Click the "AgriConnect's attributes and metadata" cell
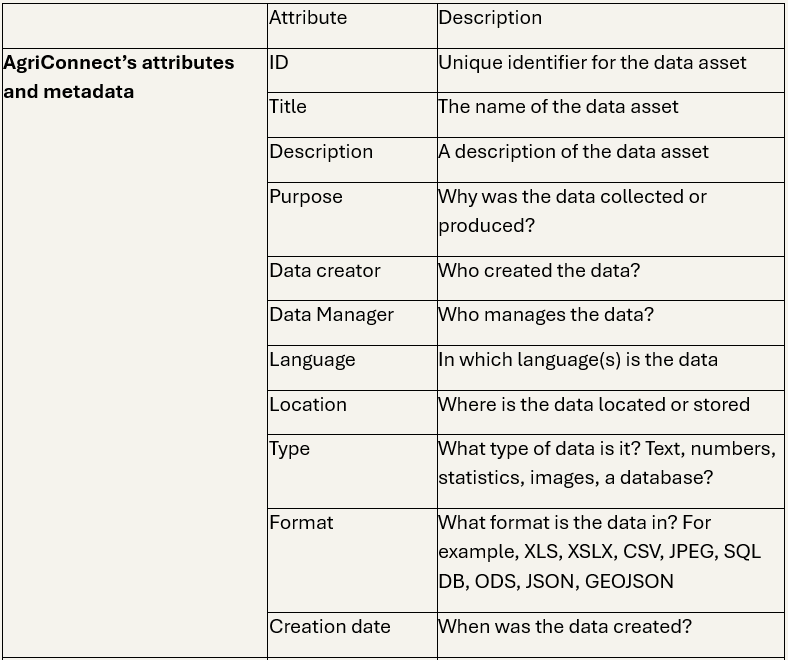The height and width of the screenshot is (660, 788). (x=118, y=77)
